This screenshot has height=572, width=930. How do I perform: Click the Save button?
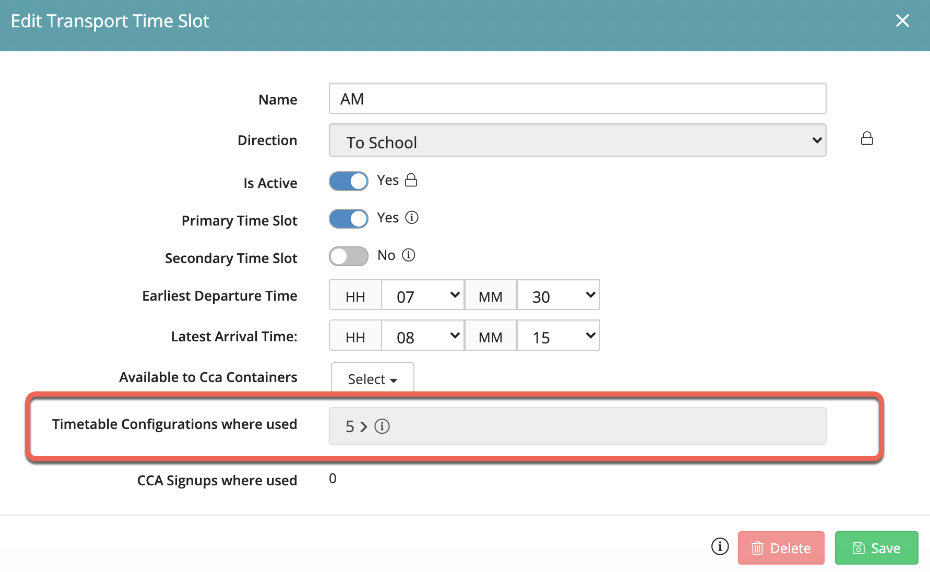[x=876, y=548]
